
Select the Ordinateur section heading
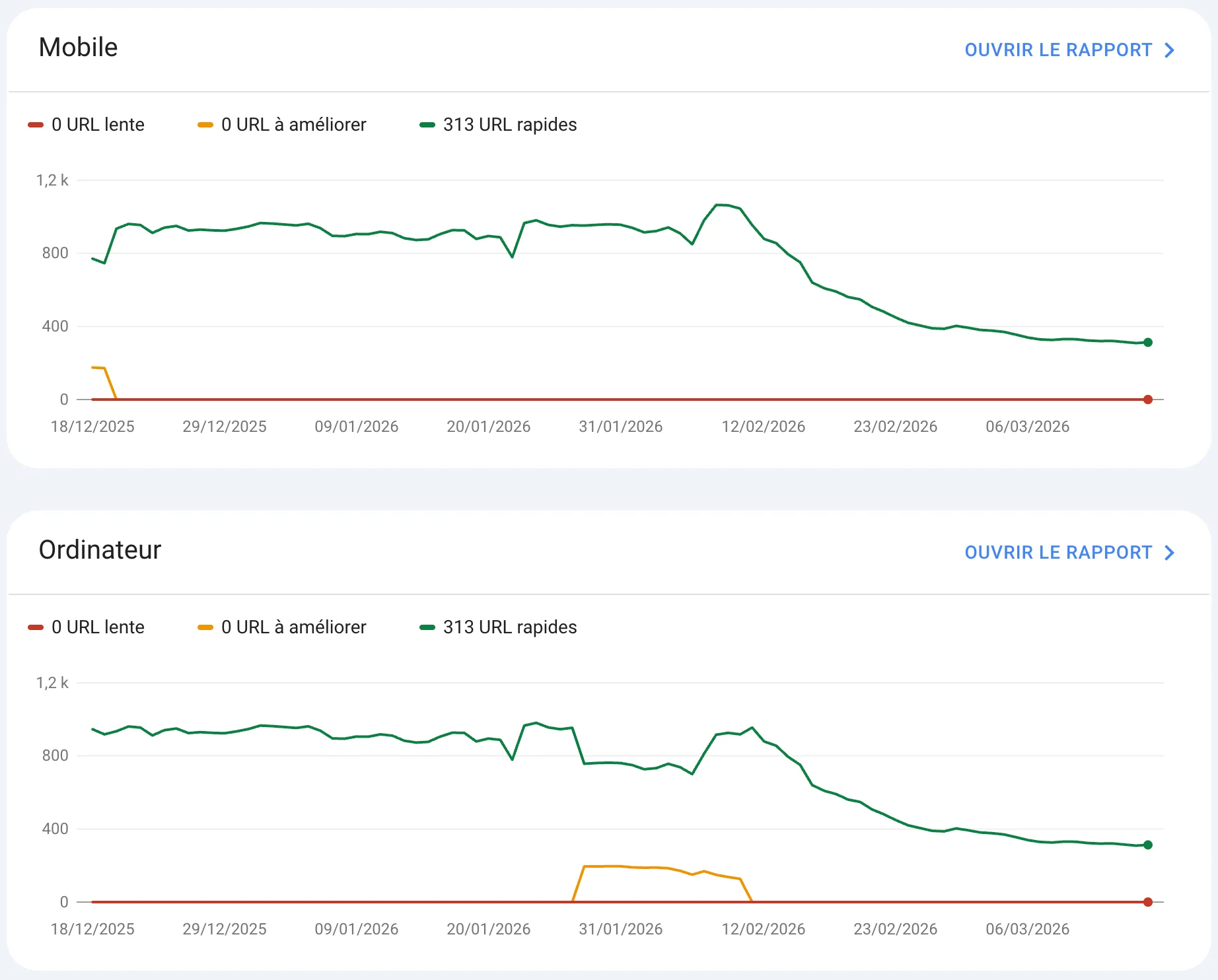coord(100,549)
